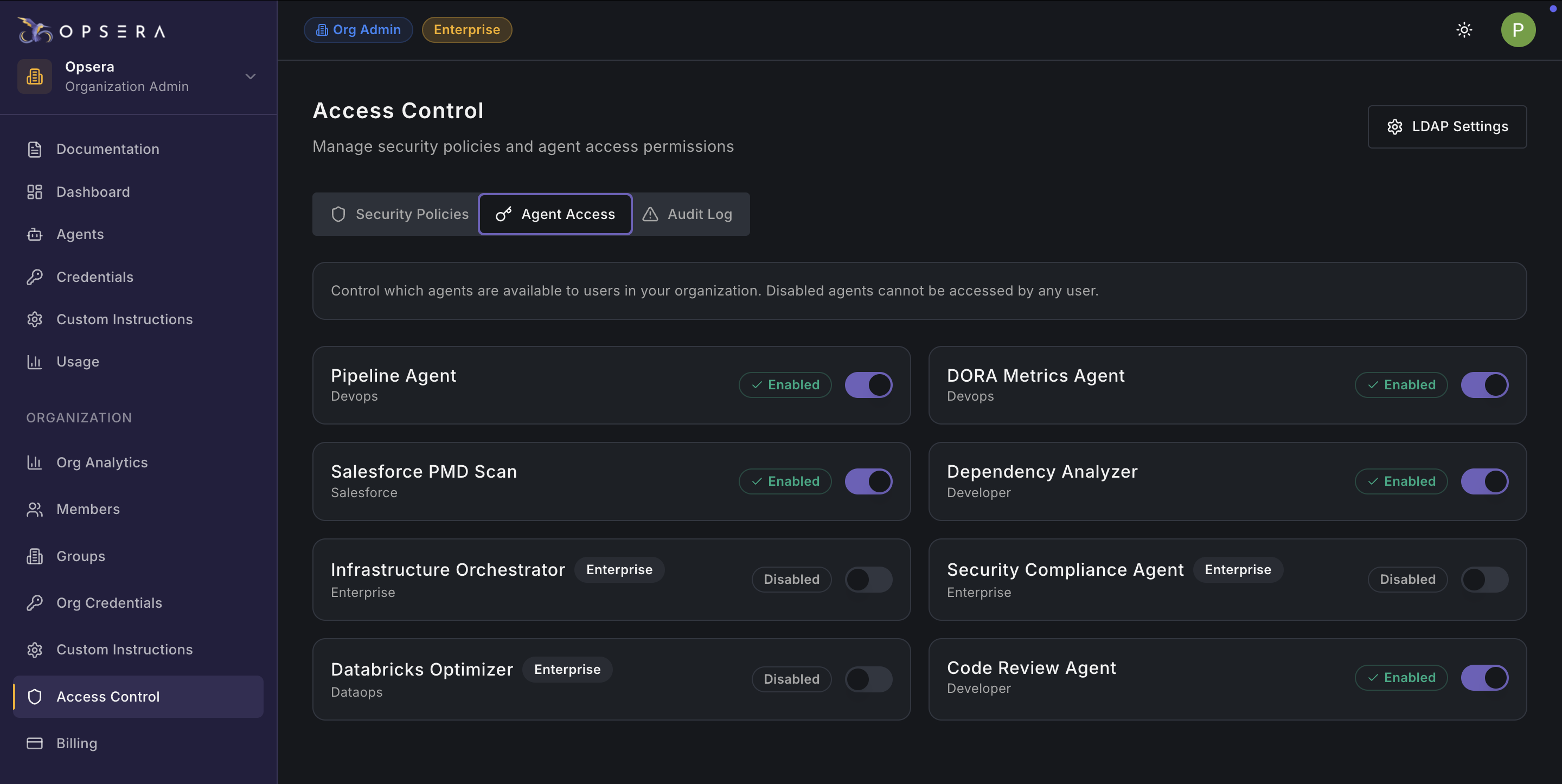The width and height of the screenshot is (1562, 784).
Task: Switch to the Security Policies tab
Action: 400,214
